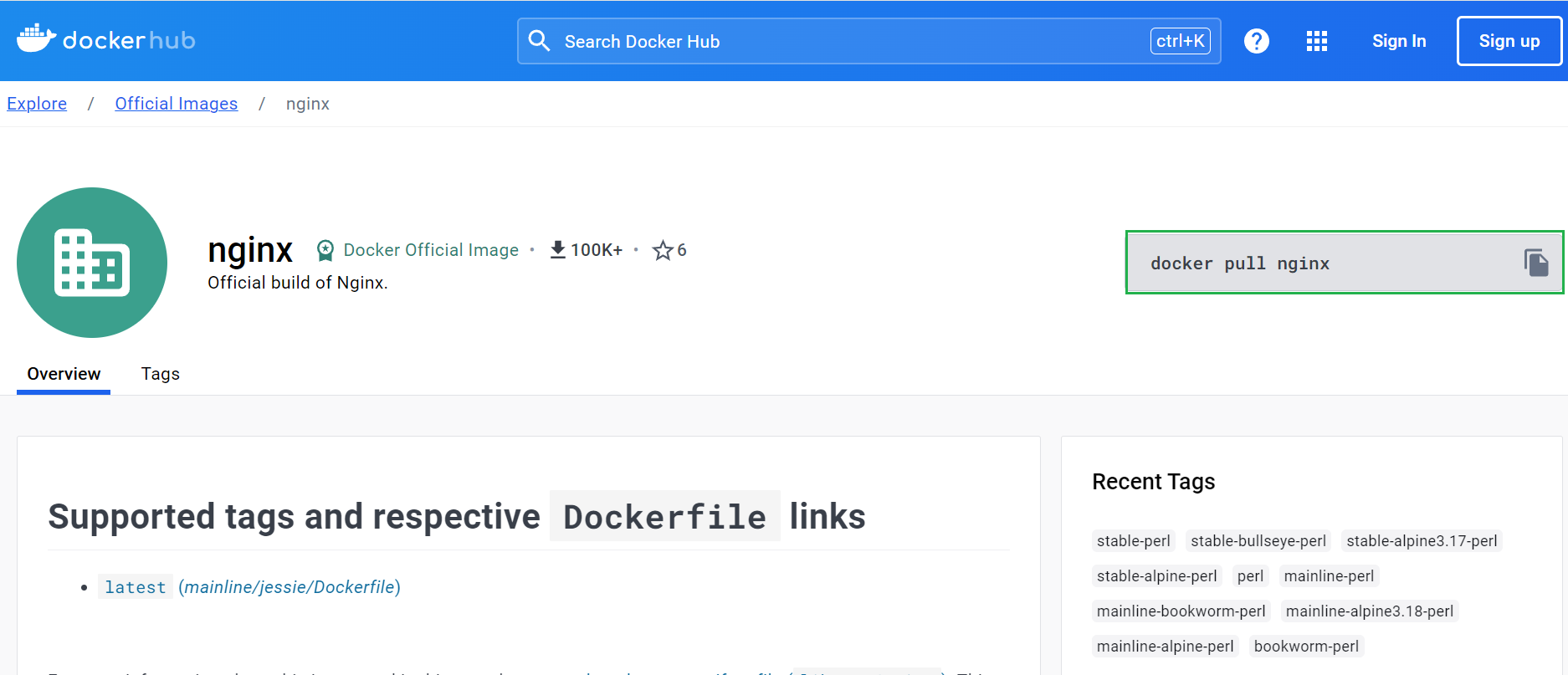Select the perl tag chip
Screen dimensions: 1568x675
(1251, 576)
